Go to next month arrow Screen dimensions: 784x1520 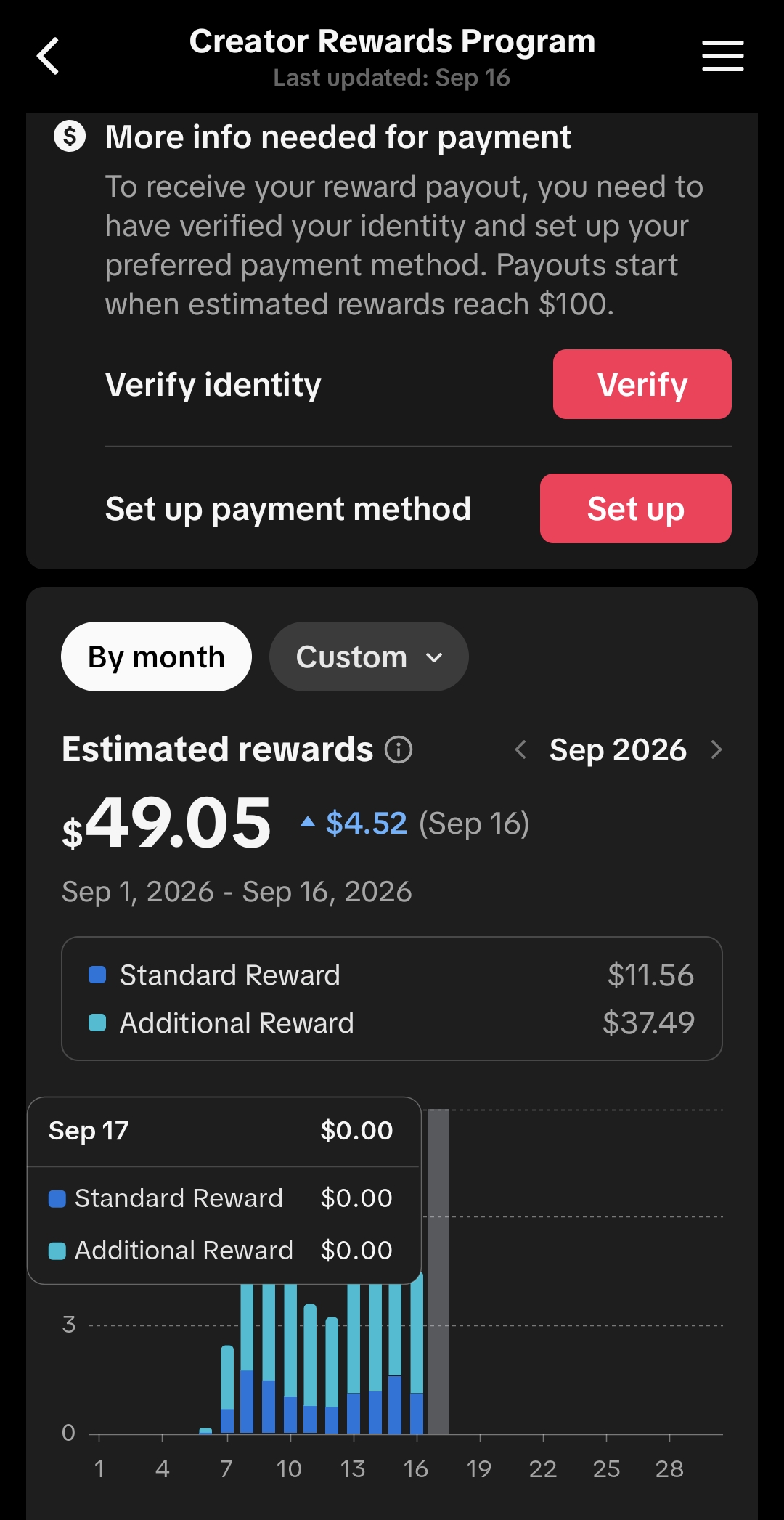tap(716, 749)
